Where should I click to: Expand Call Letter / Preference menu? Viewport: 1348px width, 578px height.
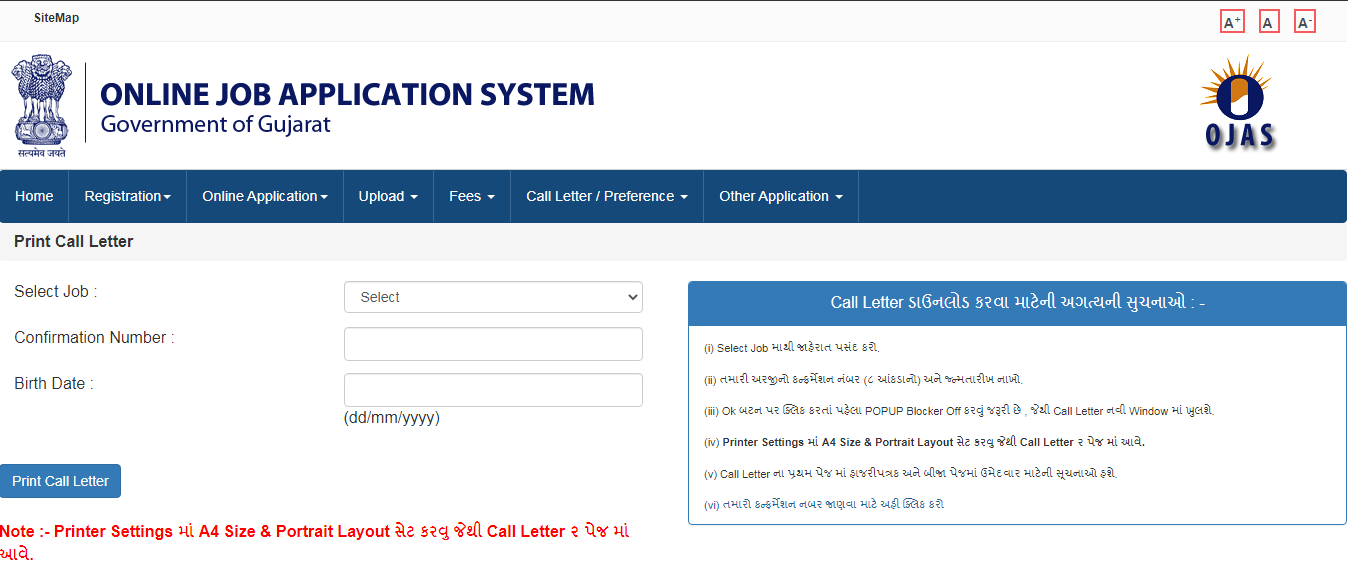click(607, 196)
